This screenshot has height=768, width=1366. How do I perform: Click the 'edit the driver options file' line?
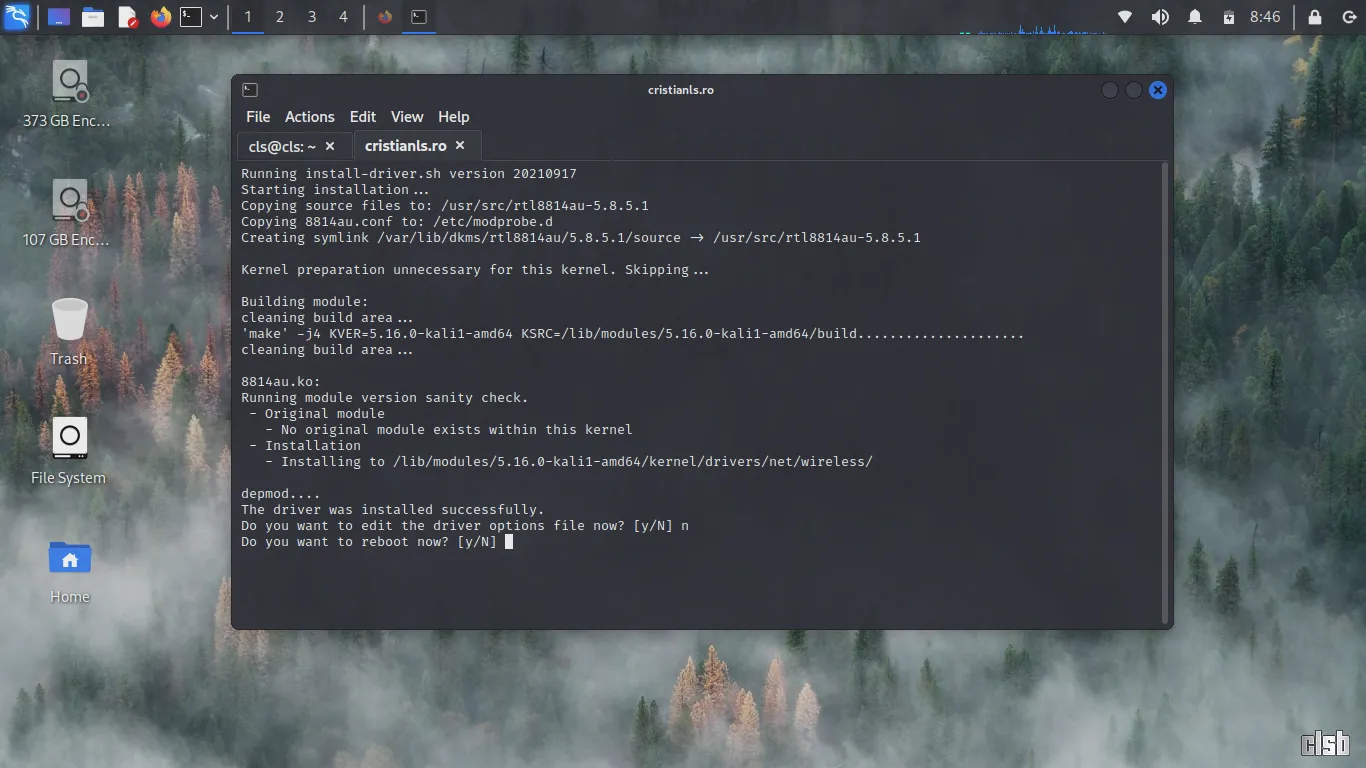[x=465, y=526]
